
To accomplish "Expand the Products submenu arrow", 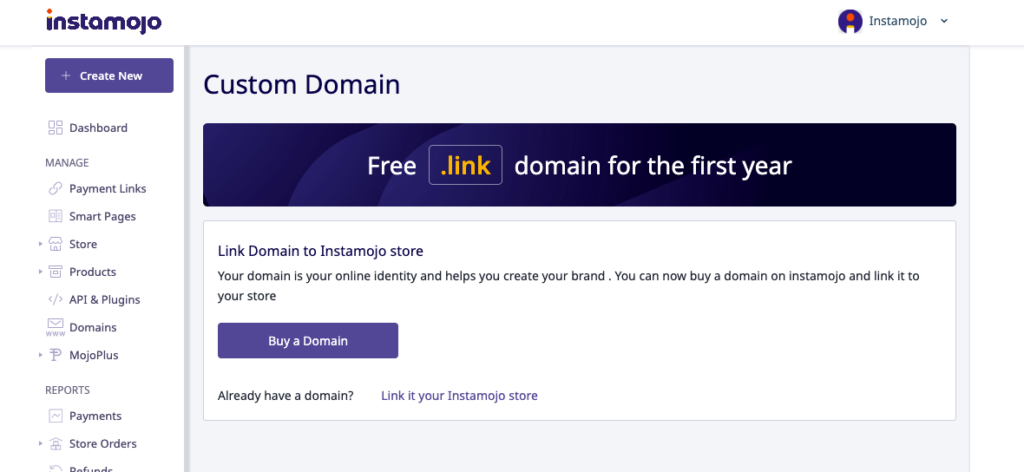I will tap(40, 272).
